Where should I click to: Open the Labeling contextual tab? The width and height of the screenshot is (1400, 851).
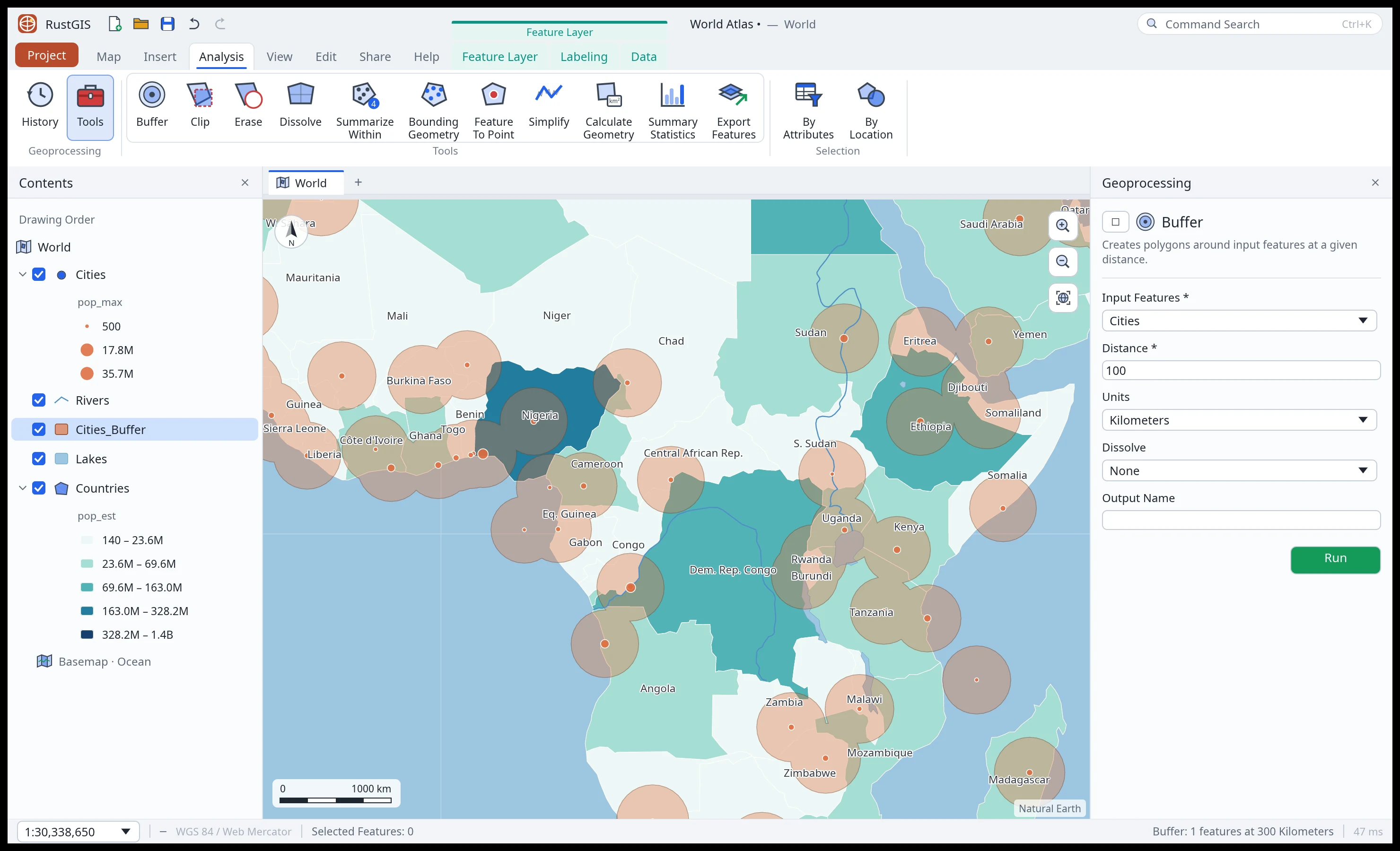tap(584, 57)
